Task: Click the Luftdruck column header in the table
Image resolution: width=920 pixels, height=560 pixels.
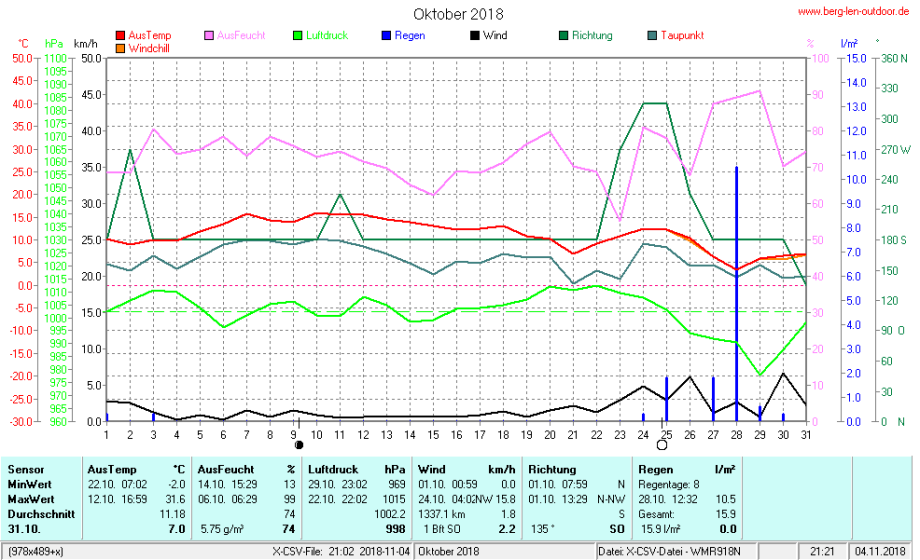Action: click(x=334, y=468)
